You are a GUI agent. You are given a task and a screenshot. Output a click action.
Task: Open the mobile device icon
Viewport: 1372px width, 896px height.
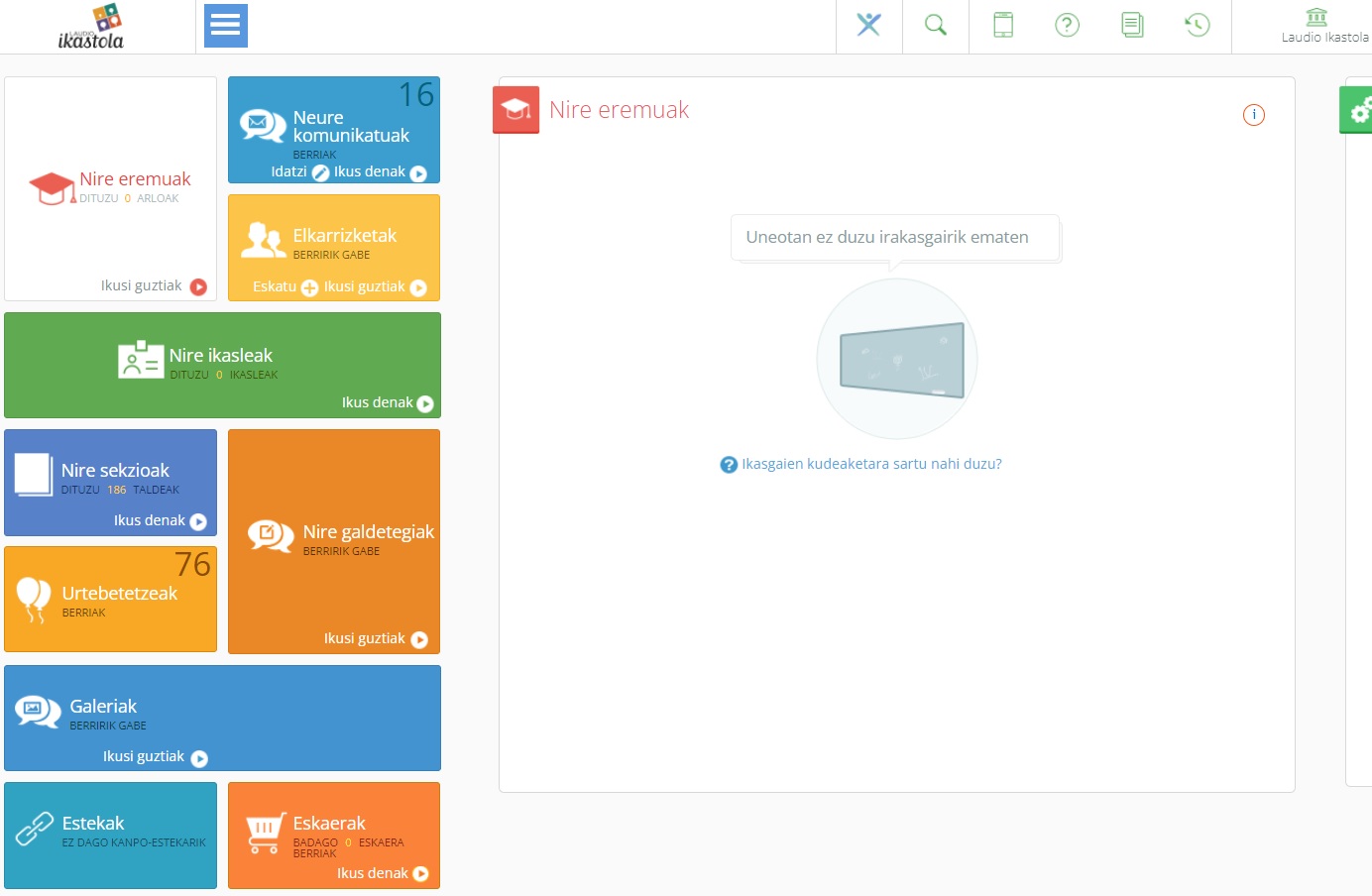tap(1002, 25)
